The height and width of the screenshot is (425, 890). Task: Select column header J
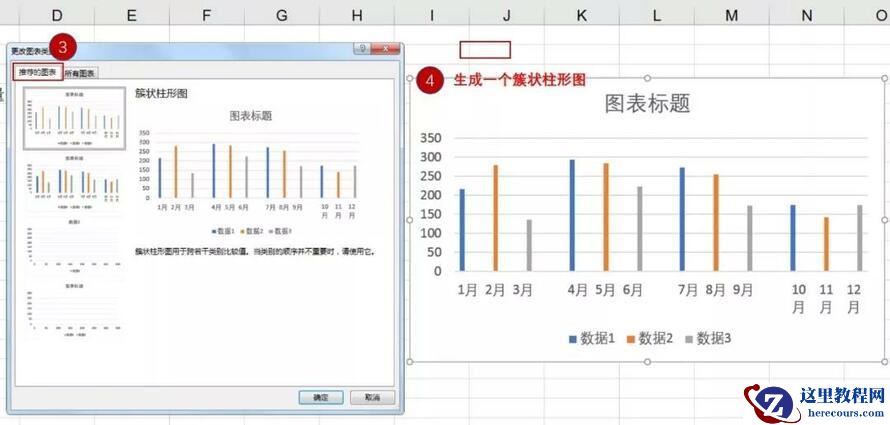point(506,15)
